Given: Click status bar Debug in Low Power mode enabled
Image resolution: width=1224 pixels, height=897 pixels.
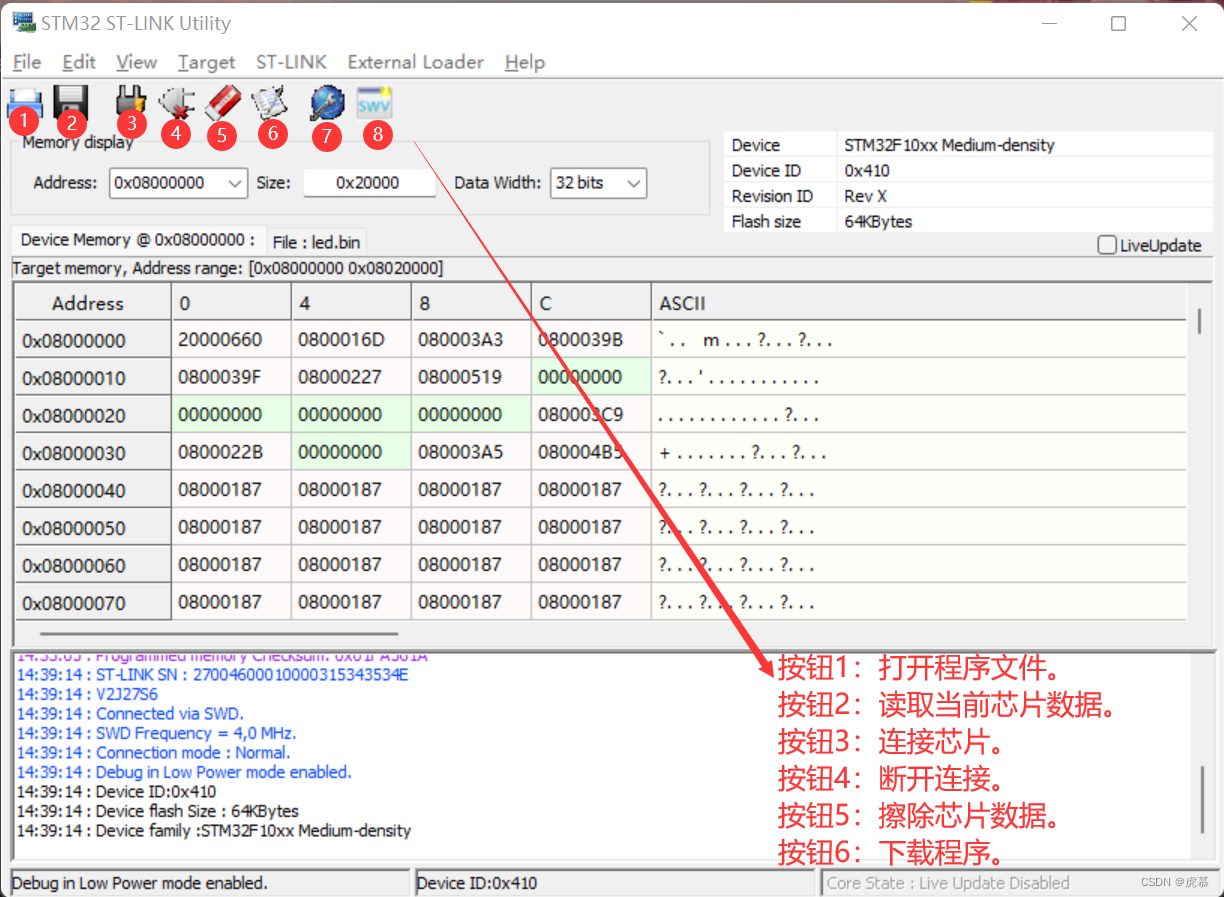Looking at the screenshot, I should pos(210,883).
